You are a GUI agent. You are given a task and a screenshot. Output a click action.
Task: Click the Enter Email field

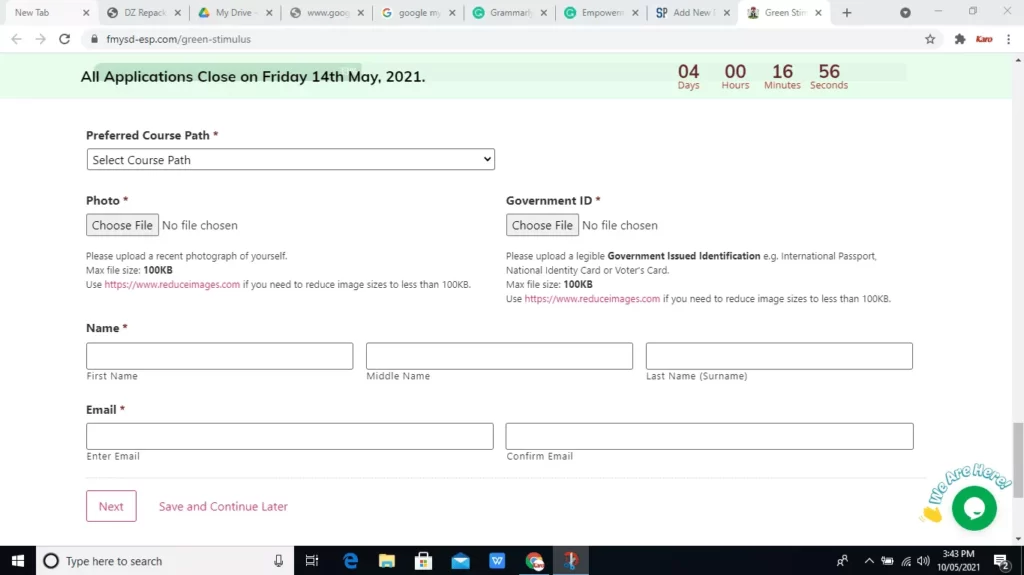(x=290, y=436)
